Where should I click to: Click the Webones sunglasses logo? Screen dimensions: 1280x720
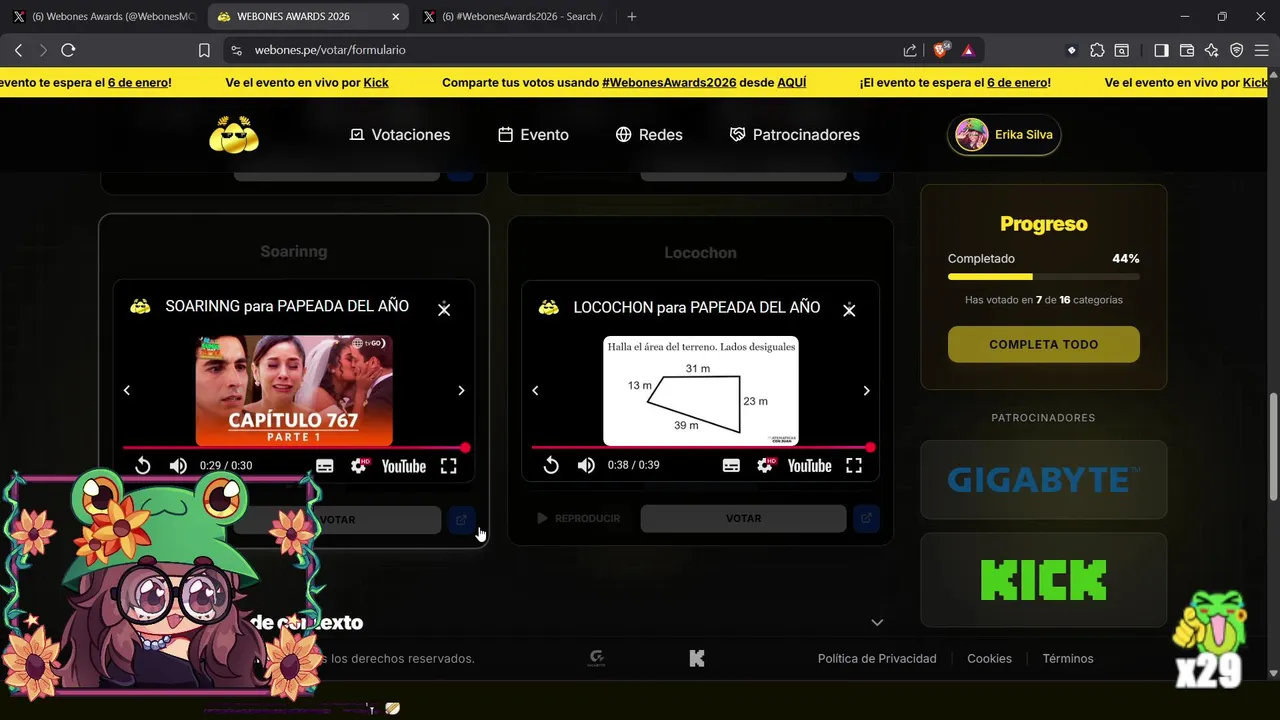click(234, 135)
